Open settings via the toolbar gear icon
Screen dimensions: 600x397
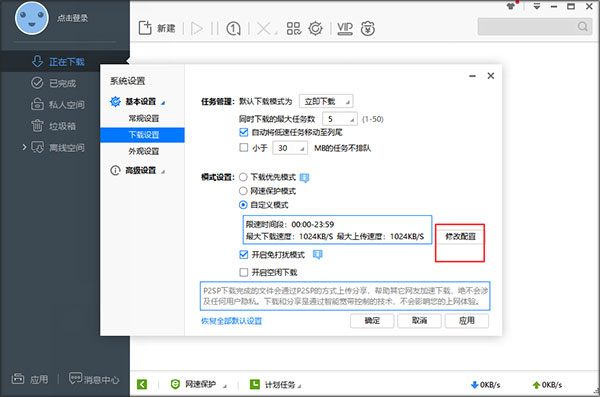coord(316,28)
